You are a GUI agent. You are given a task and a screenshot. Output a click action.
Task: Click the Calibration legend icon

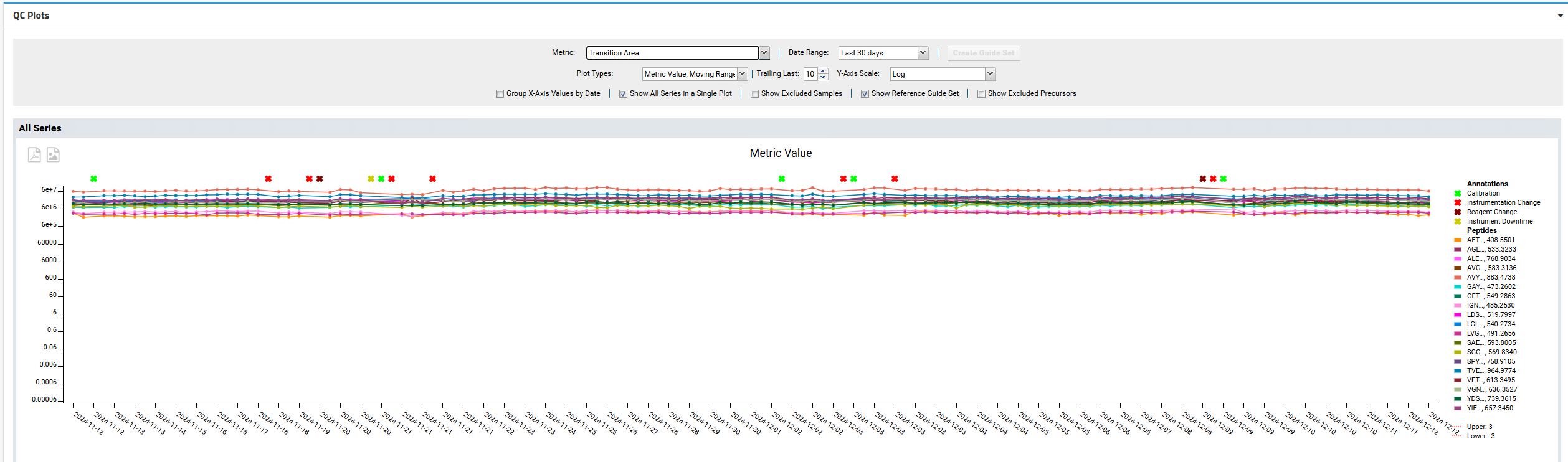pos(1458,193)
